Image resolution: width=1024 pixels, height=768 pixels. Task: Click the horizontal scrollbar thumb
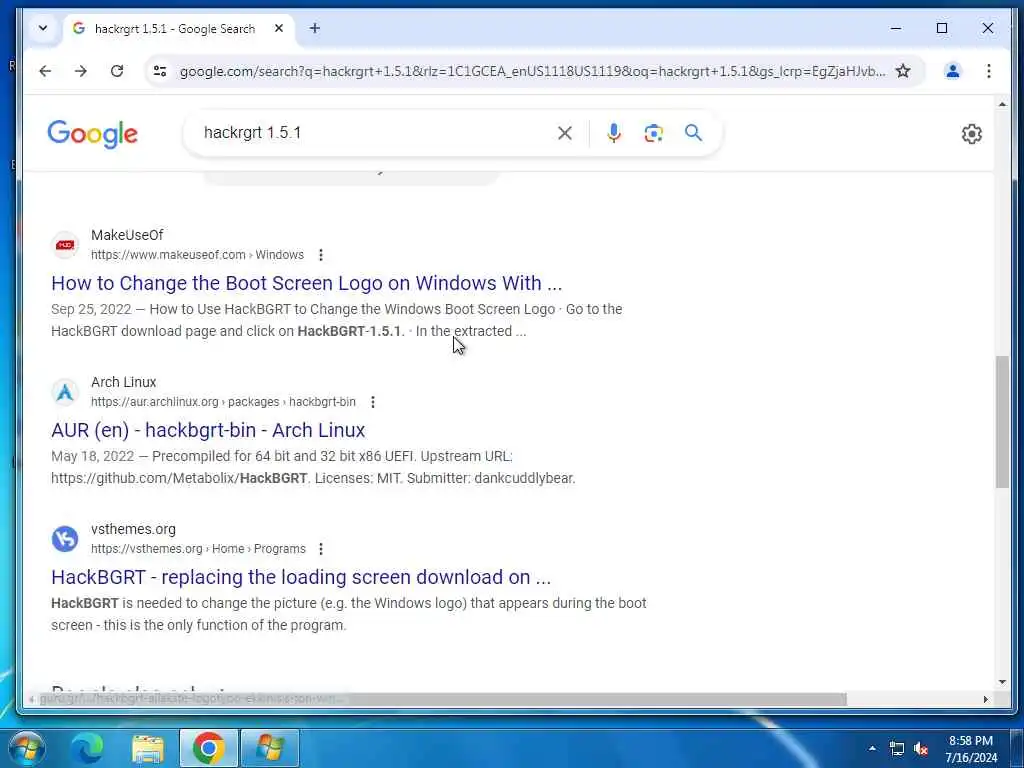click(x=441, y=699)
